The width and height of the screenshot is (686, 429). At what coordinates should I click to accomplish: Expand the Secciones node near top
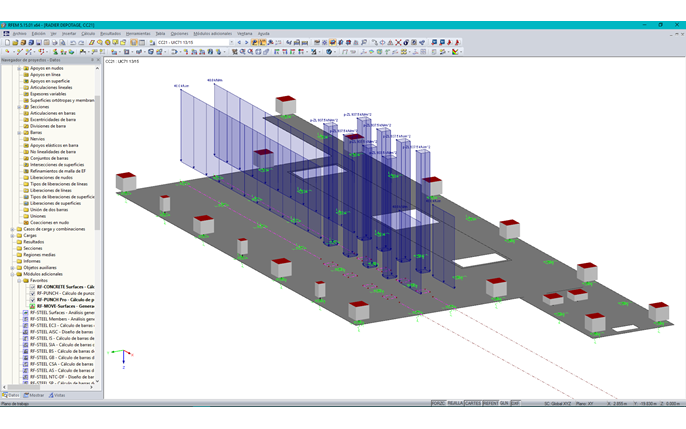pos(19,107)
